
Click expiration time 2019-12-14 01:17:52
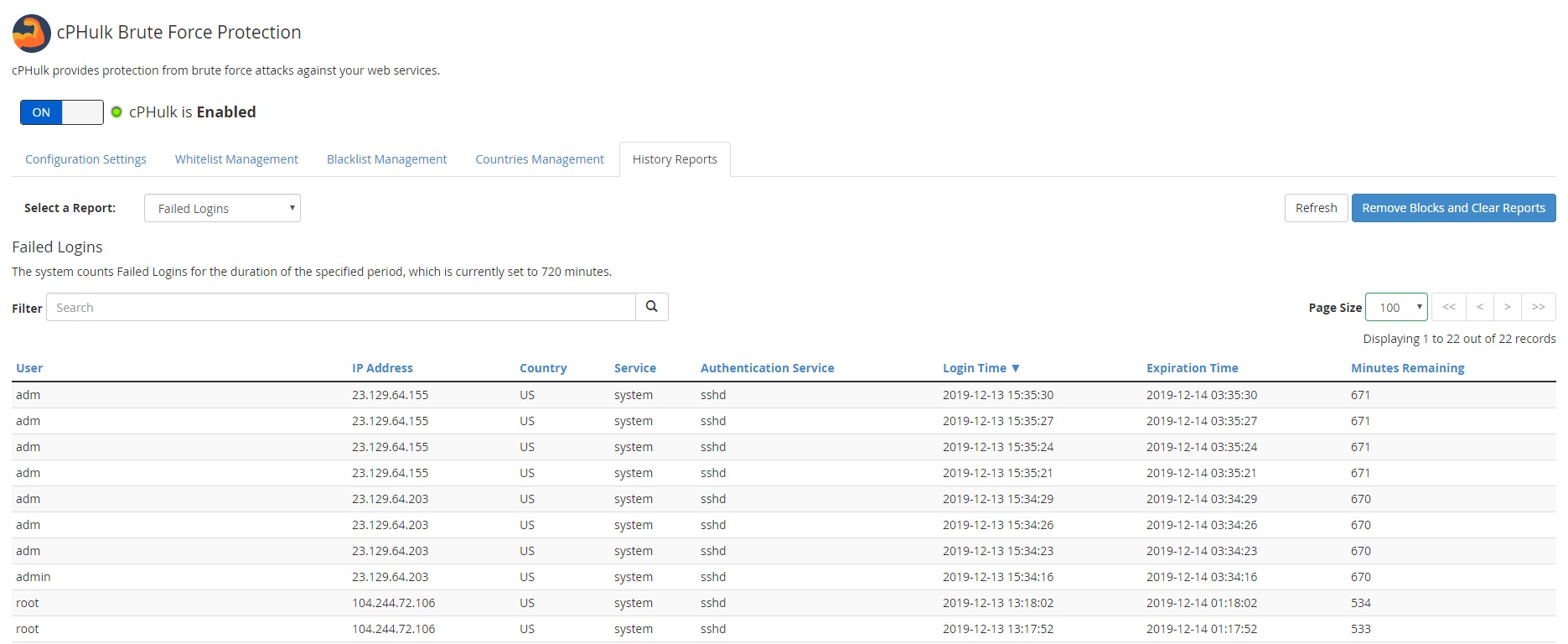pos(1202,629)
